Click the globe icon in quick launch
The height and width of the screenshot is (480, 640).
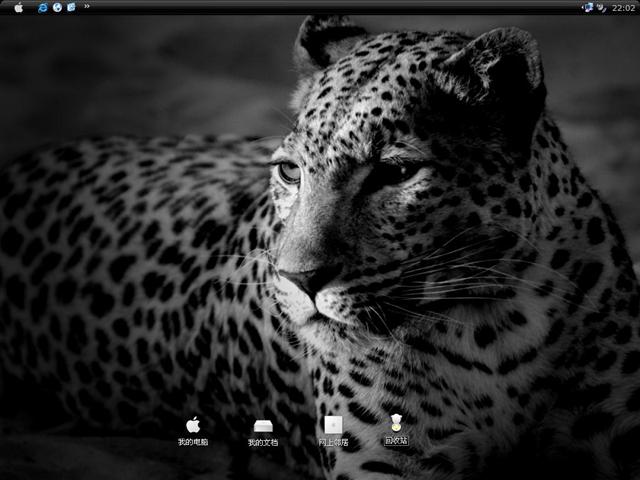[x=57, y=7]
